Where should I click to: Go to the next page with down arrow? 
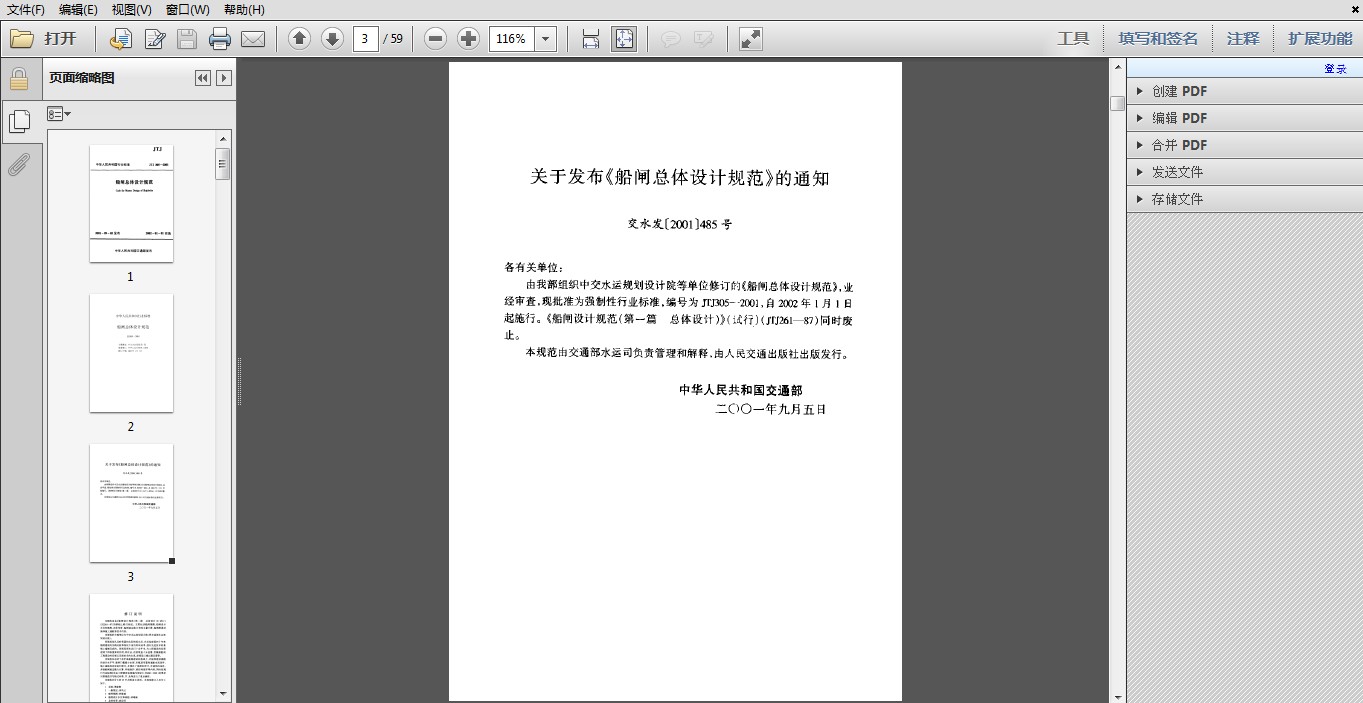pos(332,39)
